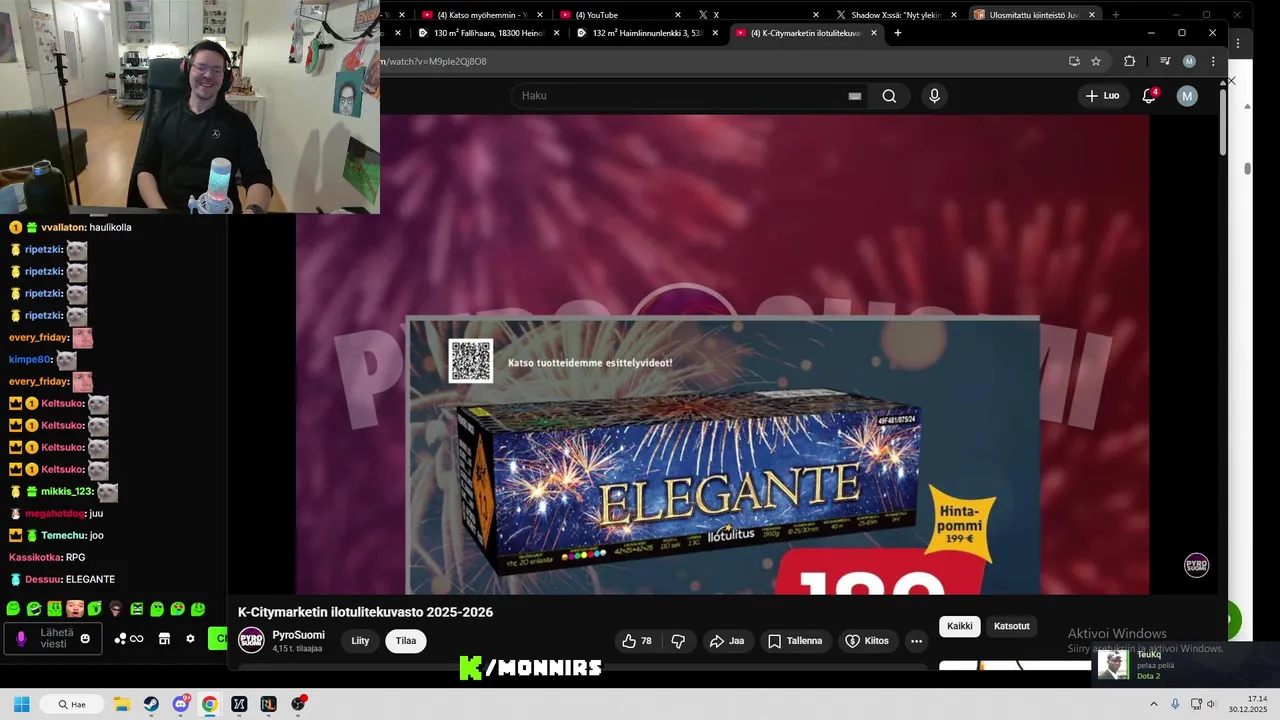Show hidden system tray icons
The width and height of the screenshot is (1280, 720).
[x=1153, y=704]
